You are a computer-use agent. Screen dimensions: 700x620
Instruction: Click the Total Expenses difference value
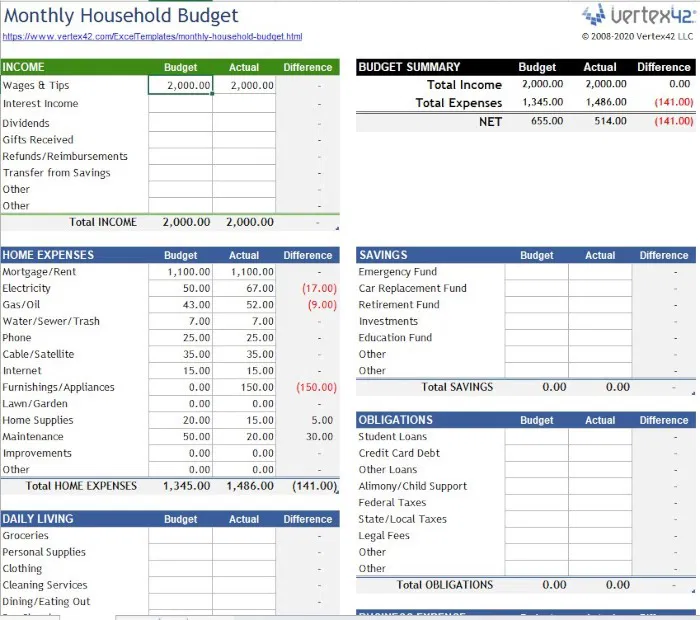(674, 102)
